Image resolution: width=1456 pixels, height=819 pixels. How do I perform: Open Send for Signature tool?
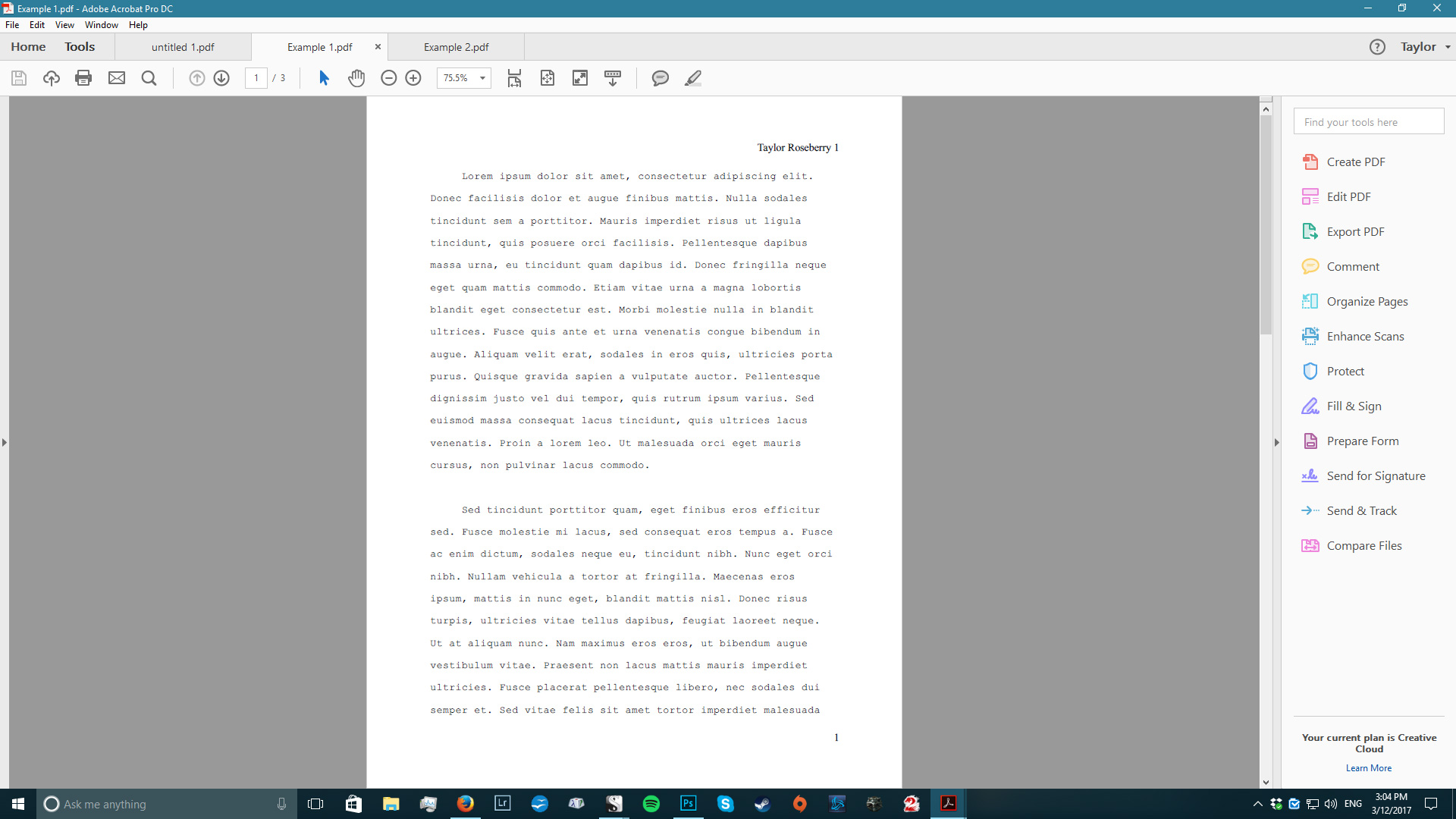(x=1364, y=475)
